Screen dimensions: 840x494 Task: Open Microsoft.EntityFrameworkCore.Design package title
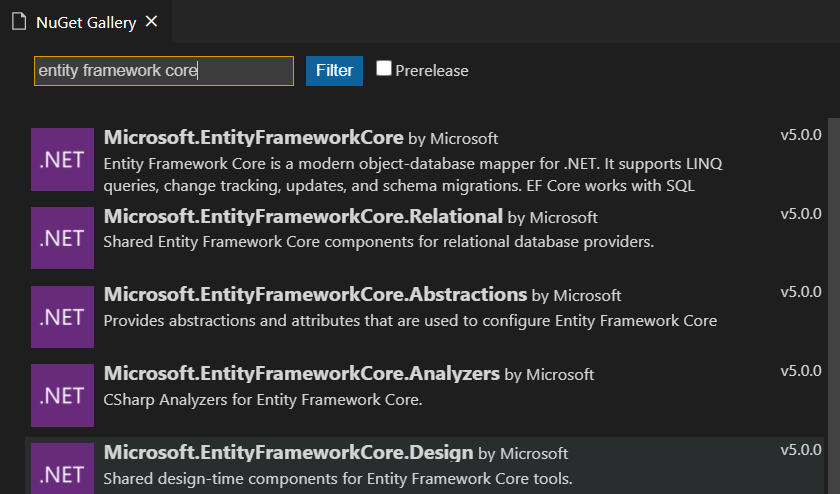(x=288, y=453)
